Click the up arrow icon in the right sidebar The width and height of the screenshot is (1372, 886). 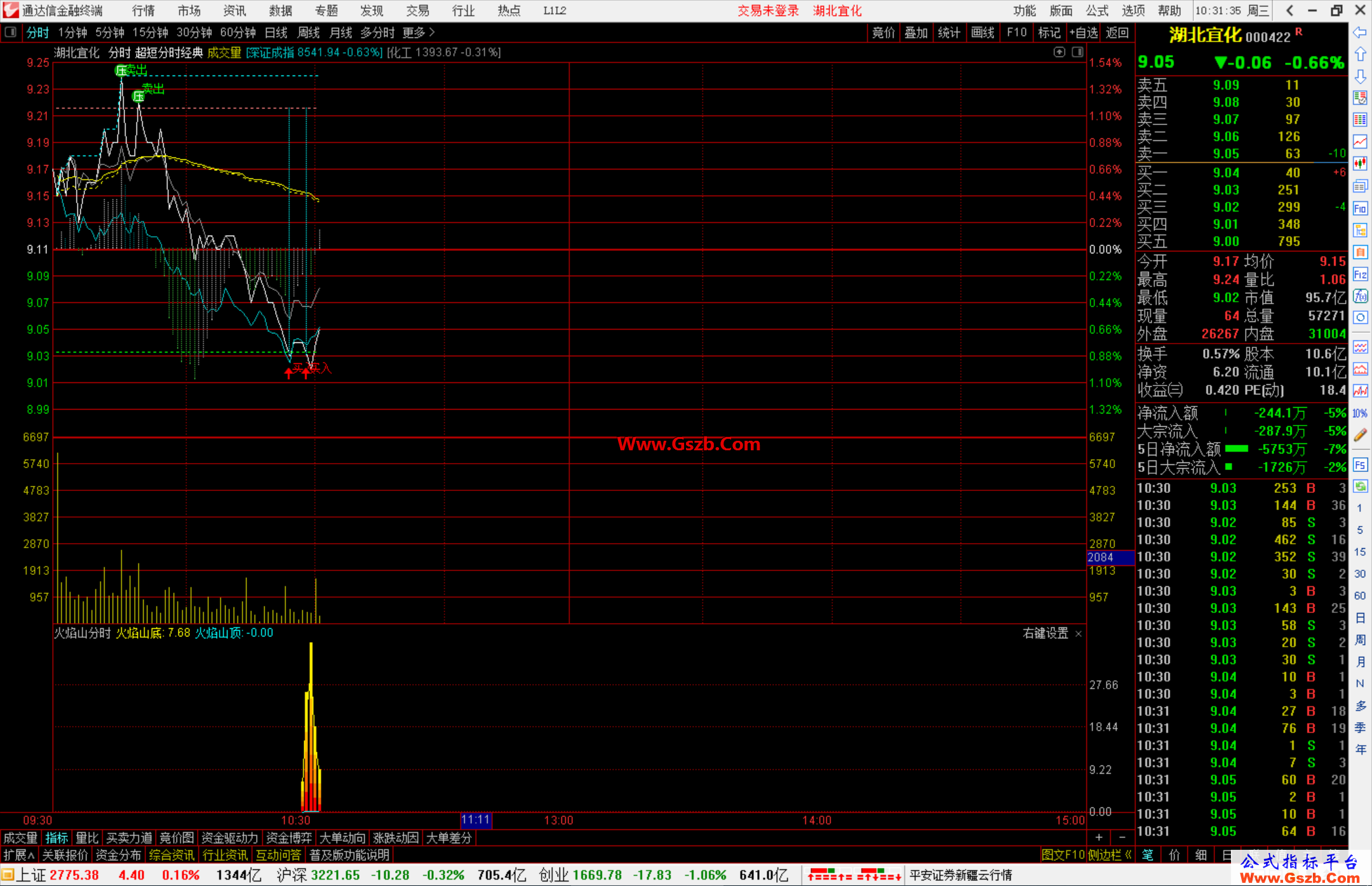pos(1360,55)
